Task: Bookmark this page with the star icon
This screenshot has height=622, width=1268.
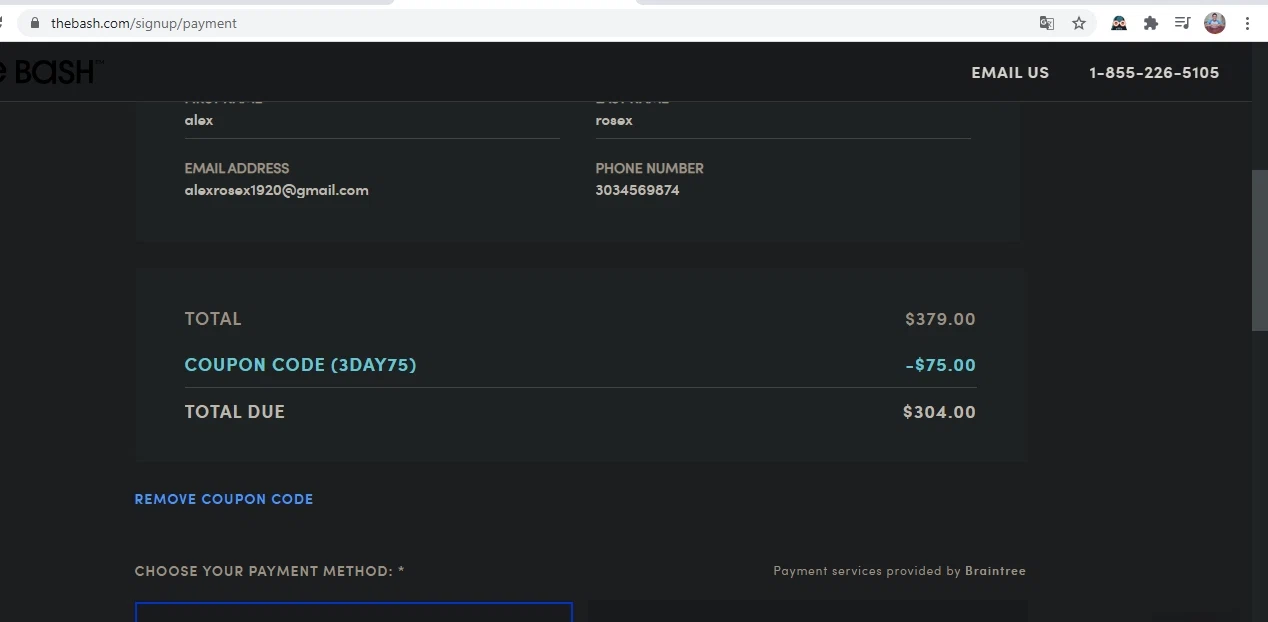Action: click(1079, 23)
